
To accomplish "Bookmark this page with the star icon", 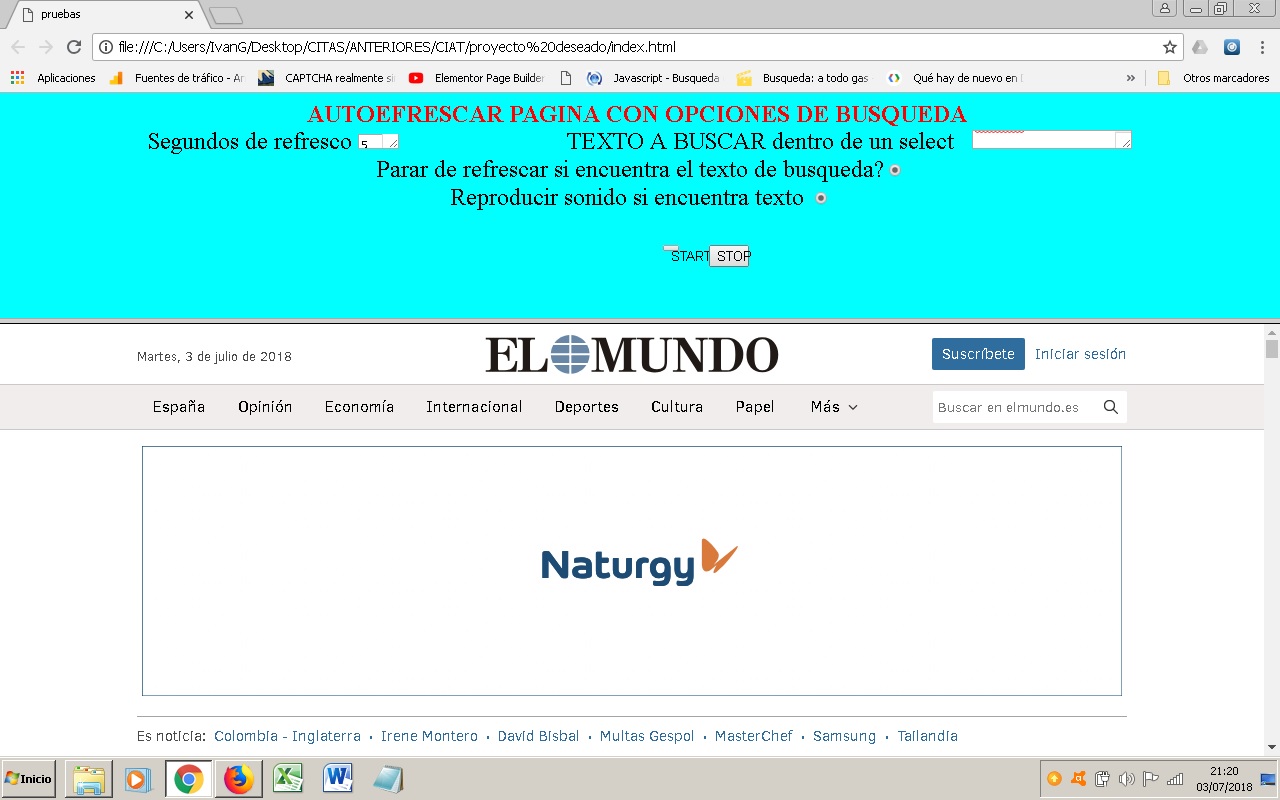I will pos(1170,47).
